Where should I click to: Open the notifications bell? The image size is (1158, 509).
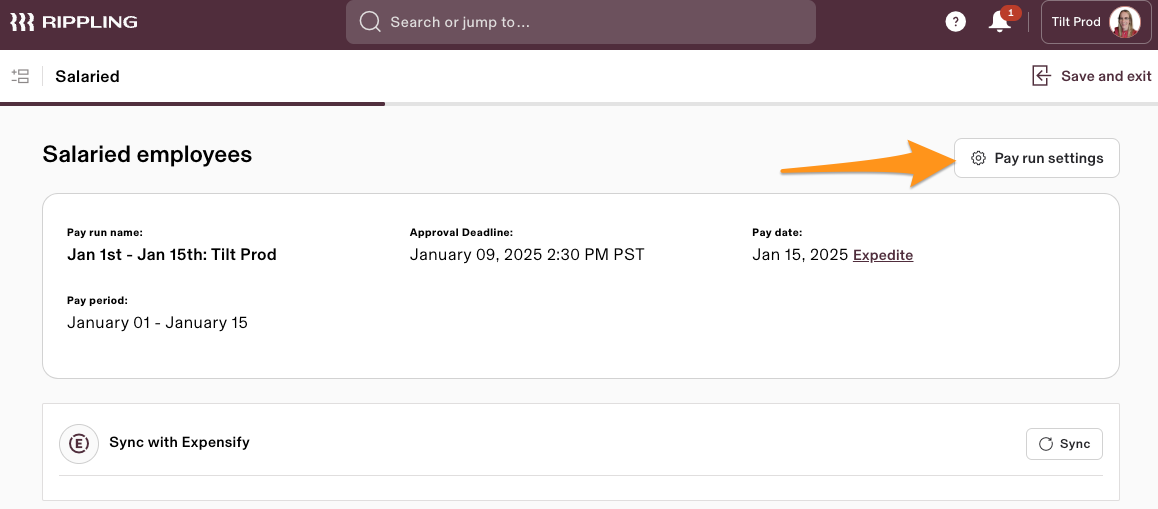[x=998, y=23]
